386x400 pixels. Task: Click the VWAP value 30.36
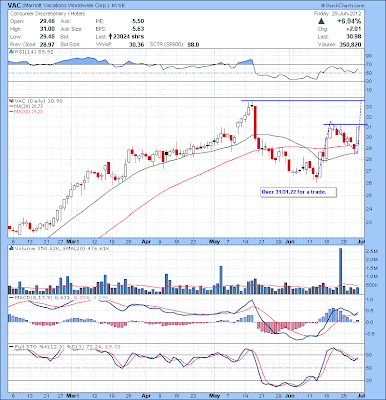point(137,44)
